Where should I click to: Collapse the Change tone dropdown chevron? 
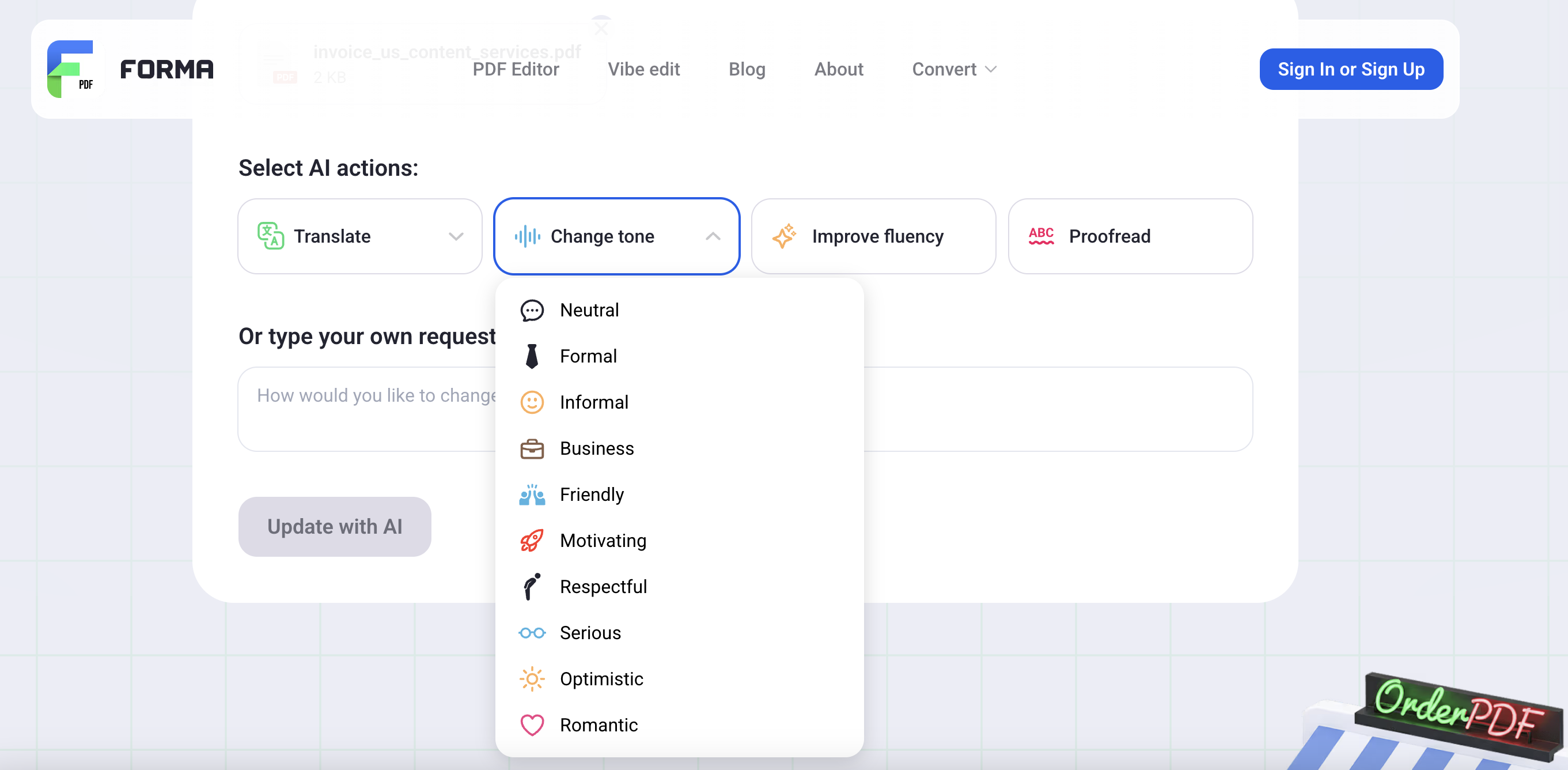coord(713,236)
